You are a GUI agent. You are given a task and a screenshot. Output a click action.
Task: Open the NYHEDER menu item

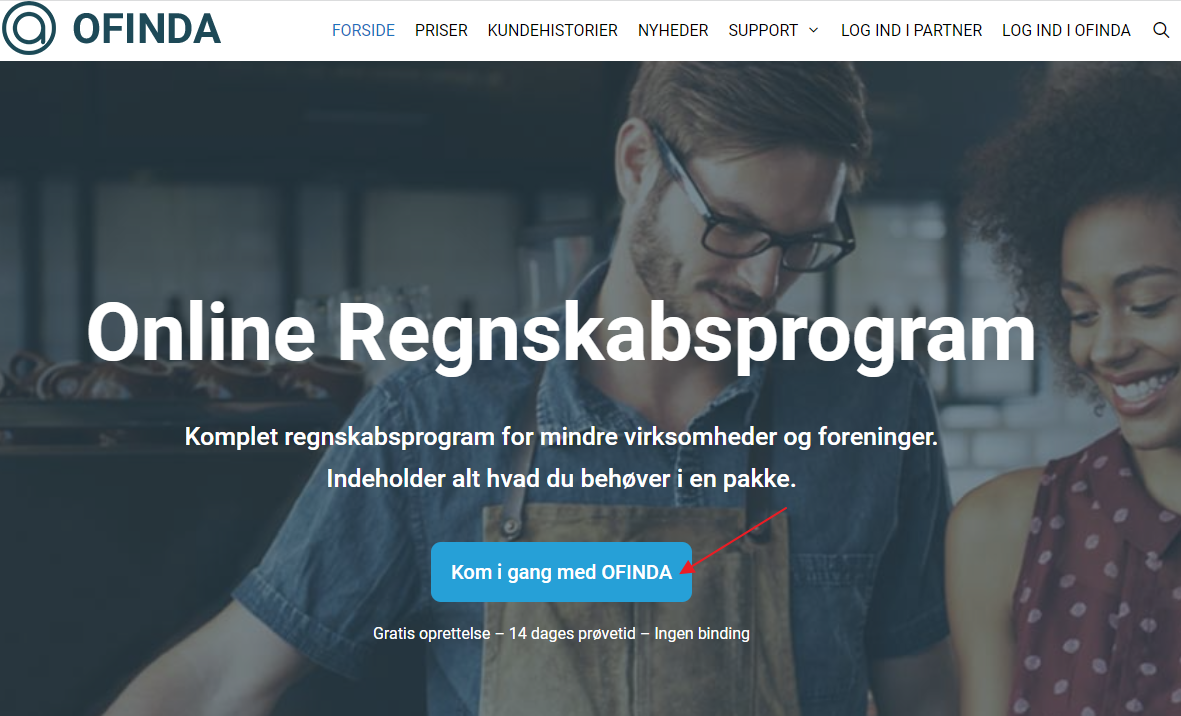pyautogui.click(x=673, y=30)
